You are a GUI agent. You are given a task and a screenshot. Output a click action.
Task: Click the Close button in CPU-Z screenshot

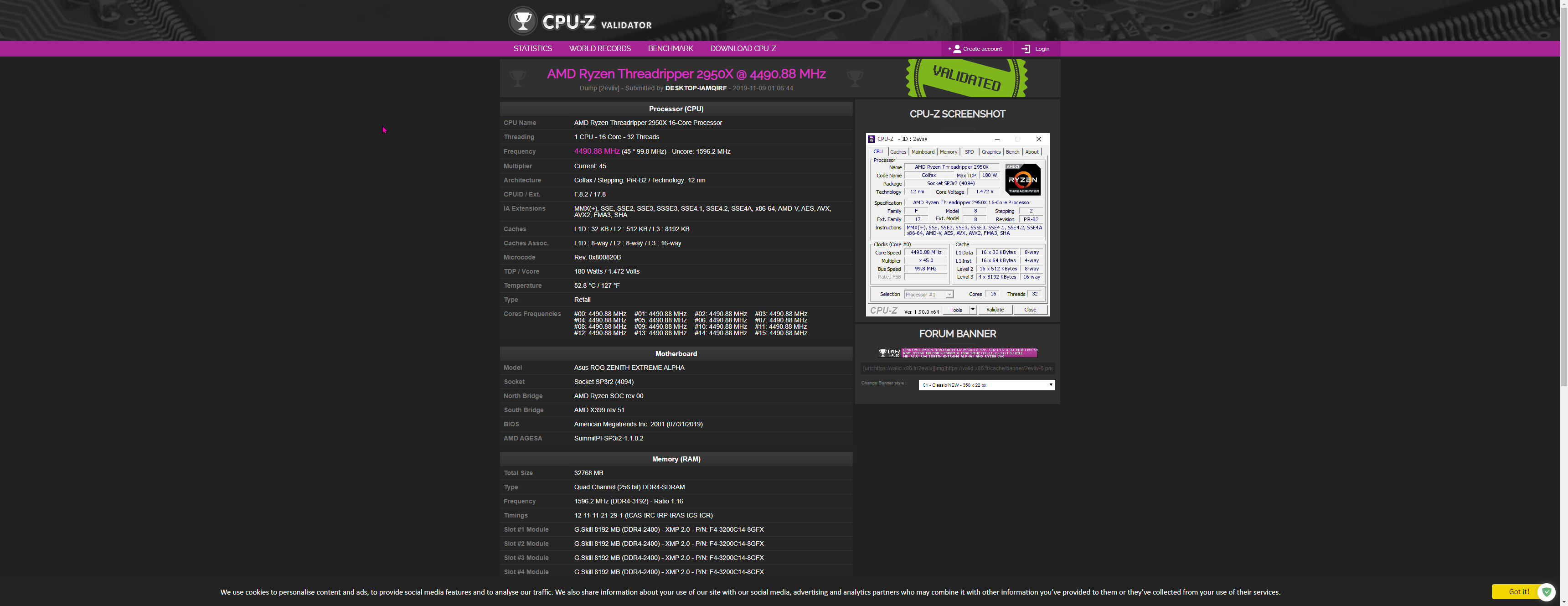coord(1030,310)
